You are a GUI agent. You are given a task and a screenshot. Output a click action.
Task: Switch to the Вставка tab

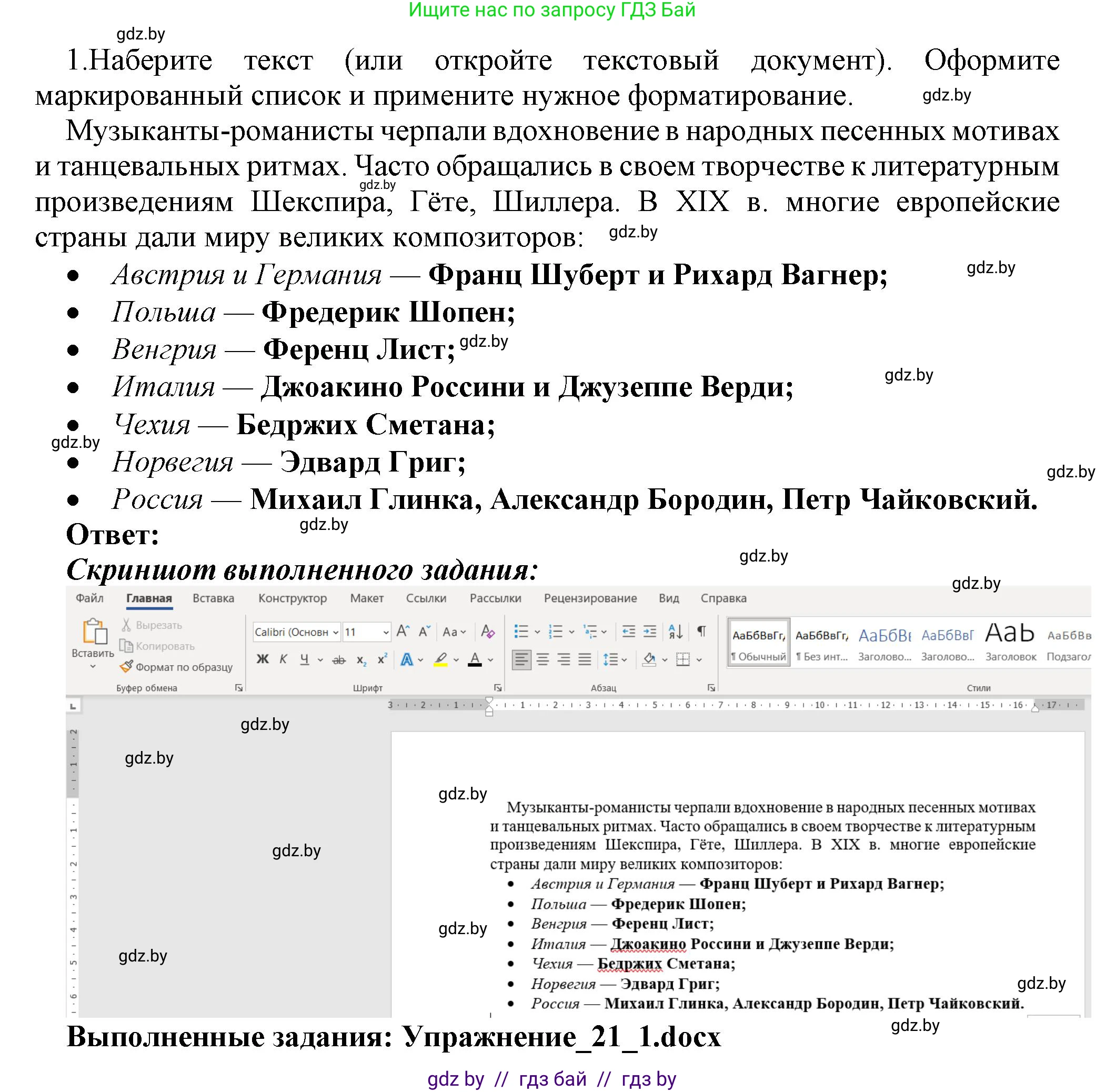pyautogui.click(x=213, y=598)
